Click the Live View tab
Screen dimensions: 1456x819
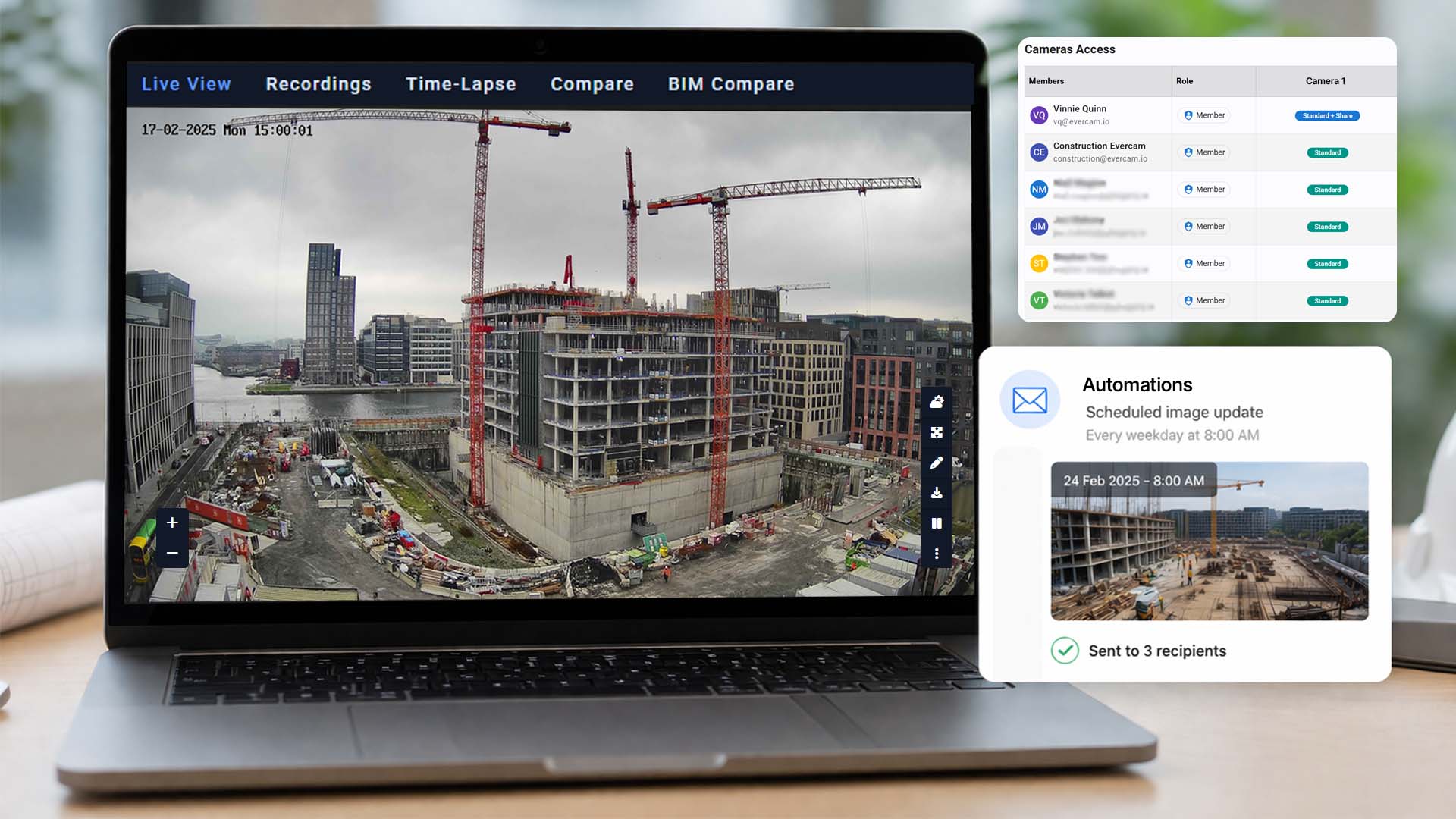(x=186, y=84)
